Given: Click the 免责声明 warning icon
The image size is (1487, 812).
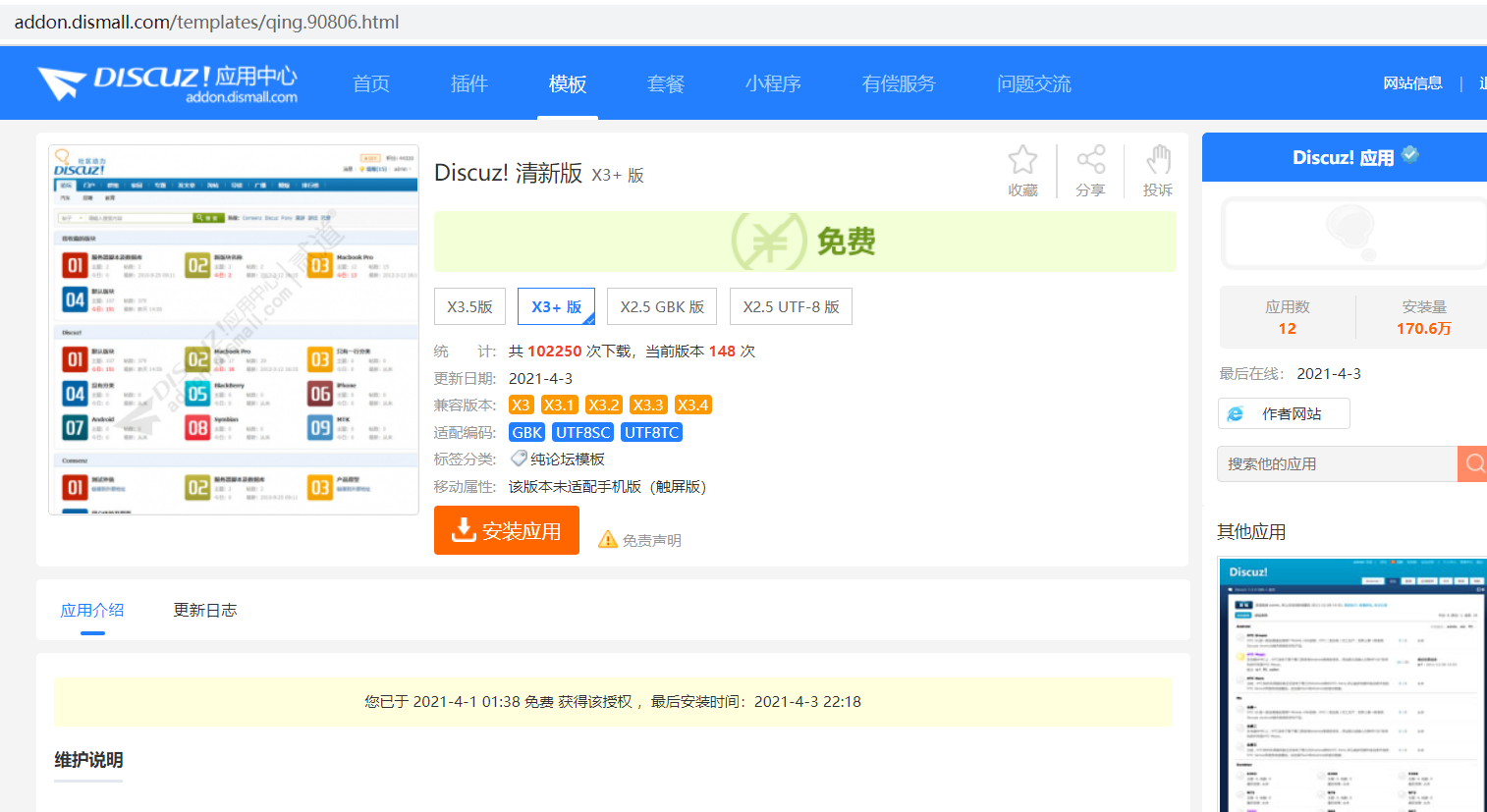Looking at the screenshot, I should point(608,539).
